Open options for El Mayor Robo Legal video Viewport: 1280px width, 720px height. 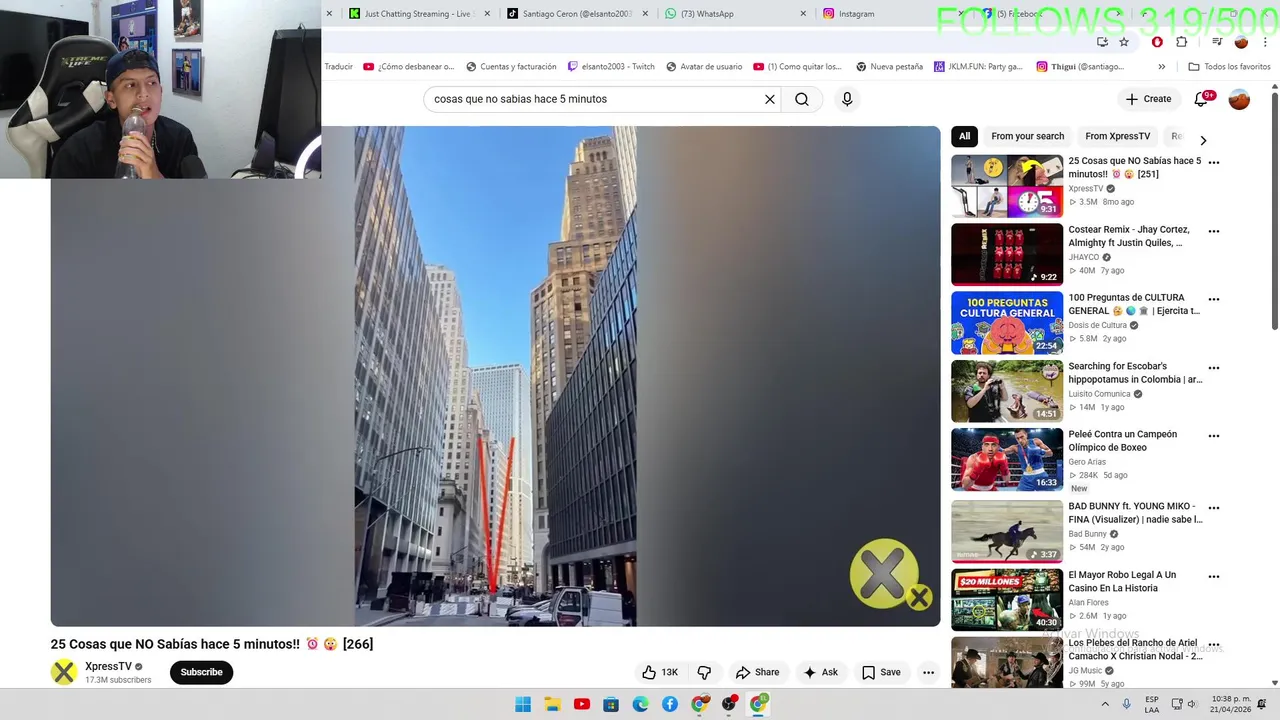1214,576
